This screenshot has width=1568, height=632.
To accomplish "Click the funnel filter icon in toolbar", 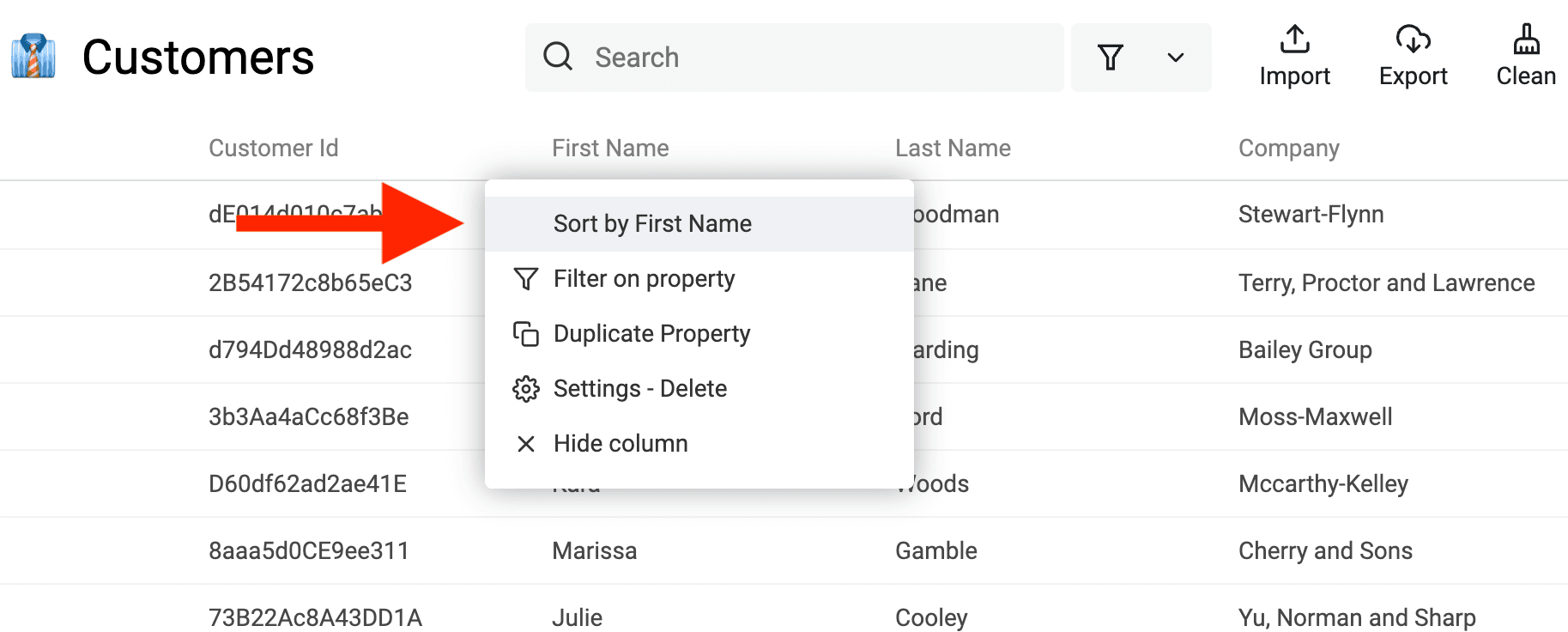I will (1111, 58).
